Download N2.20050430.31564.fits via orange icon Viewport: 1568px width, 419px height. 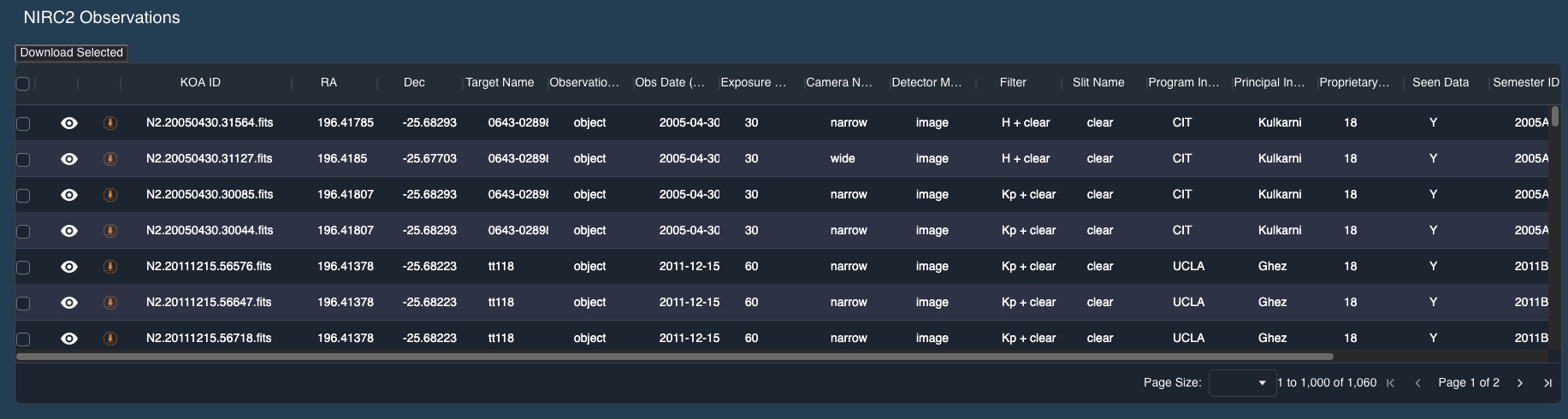click(x=109, y=123)
